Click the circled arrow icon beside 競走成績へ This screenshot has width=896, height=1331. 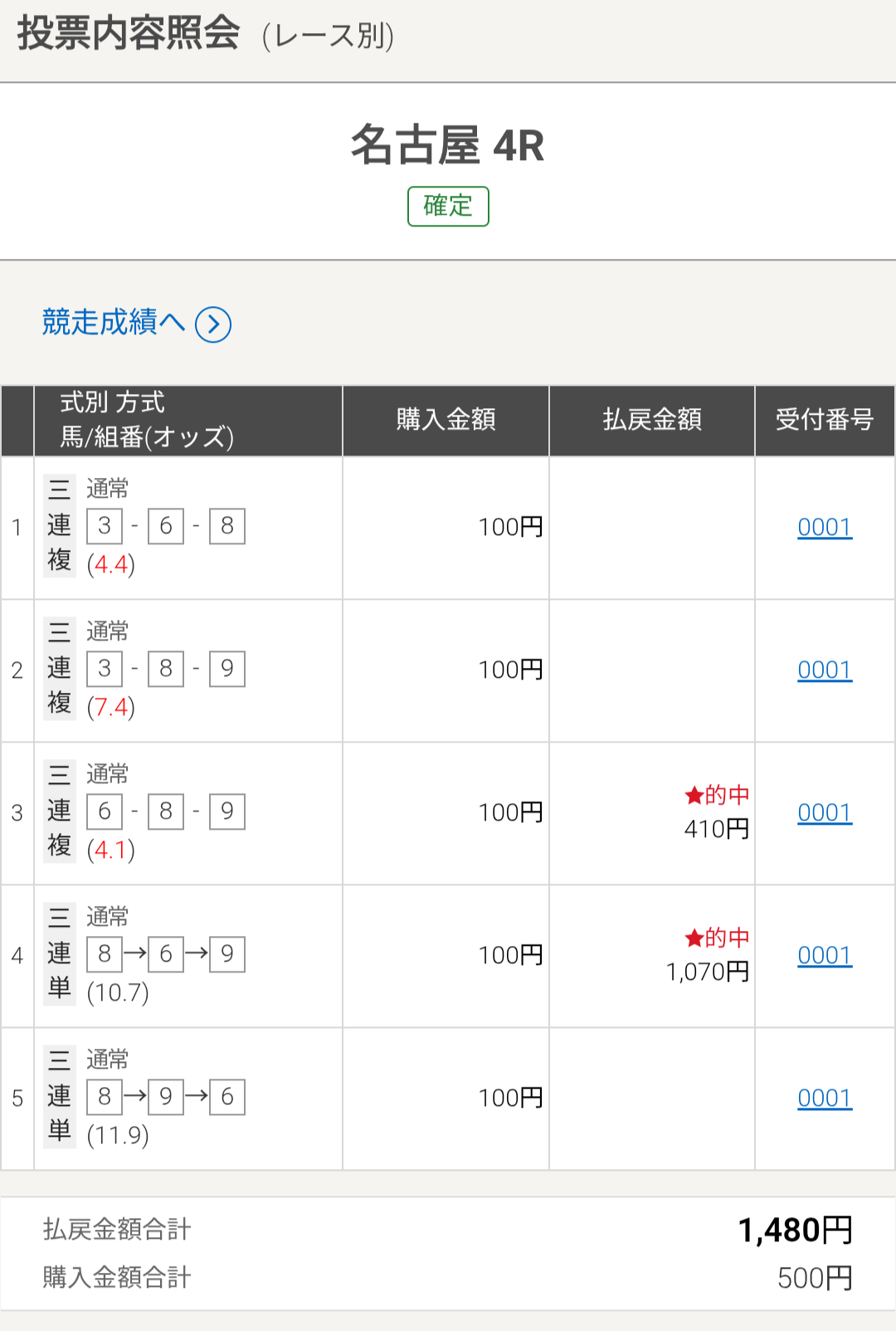pos(213,324)
